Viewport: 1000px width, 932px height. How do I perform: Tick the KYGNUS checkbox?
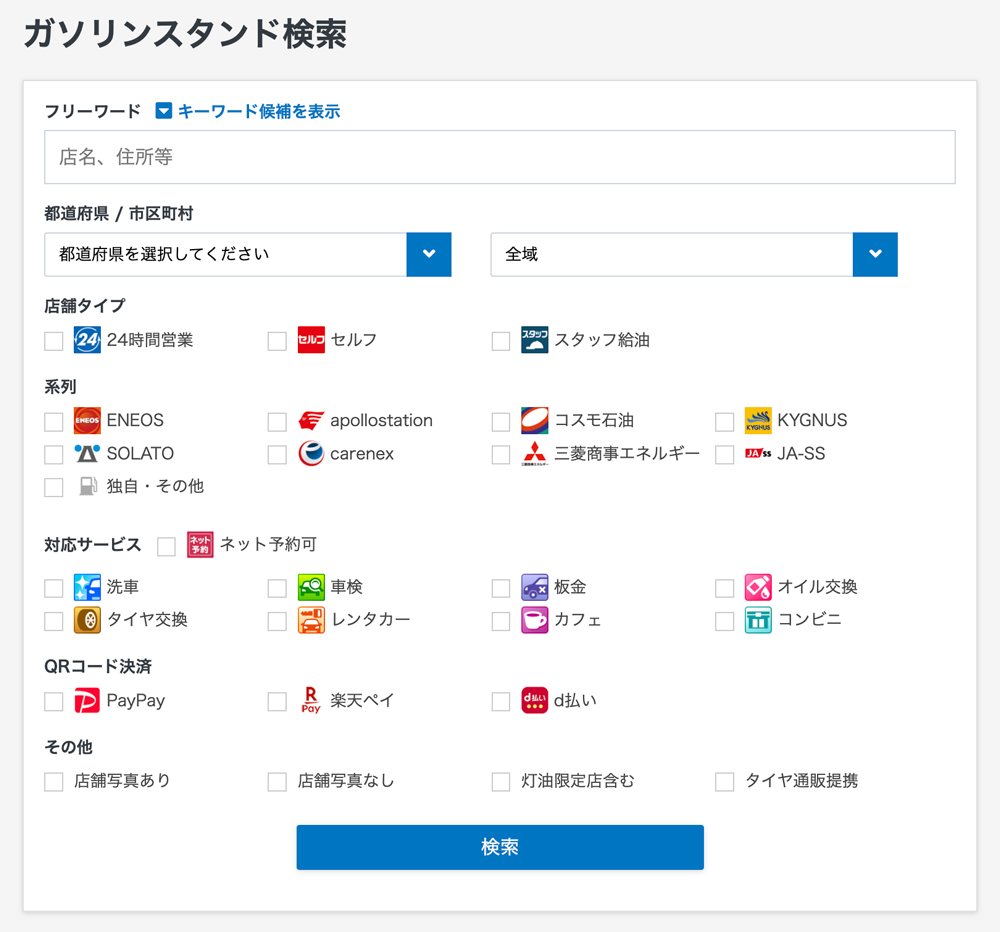tap(724, 422)
